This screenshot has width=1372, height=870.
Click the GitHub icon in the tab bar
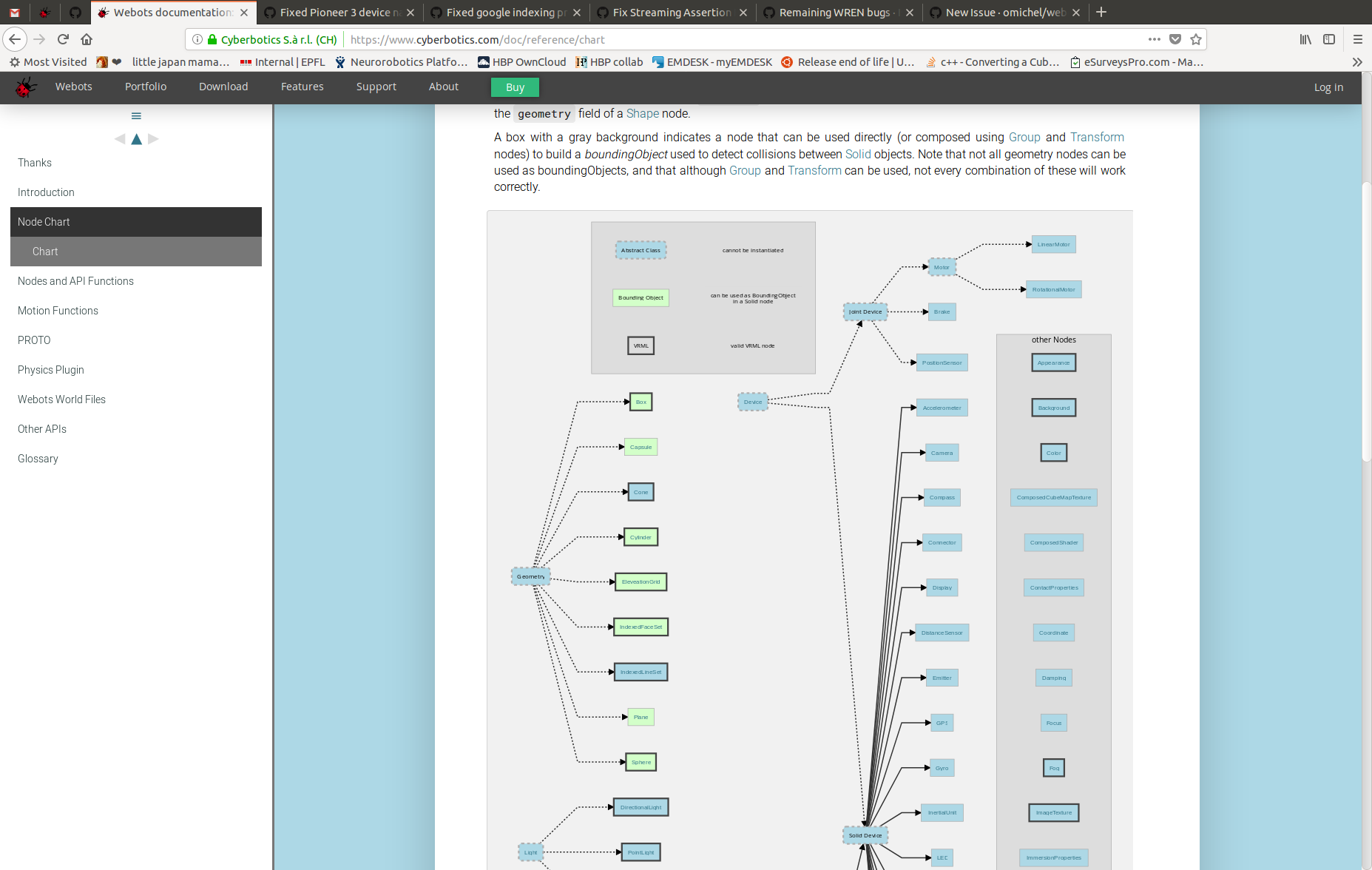click(75, 12)
